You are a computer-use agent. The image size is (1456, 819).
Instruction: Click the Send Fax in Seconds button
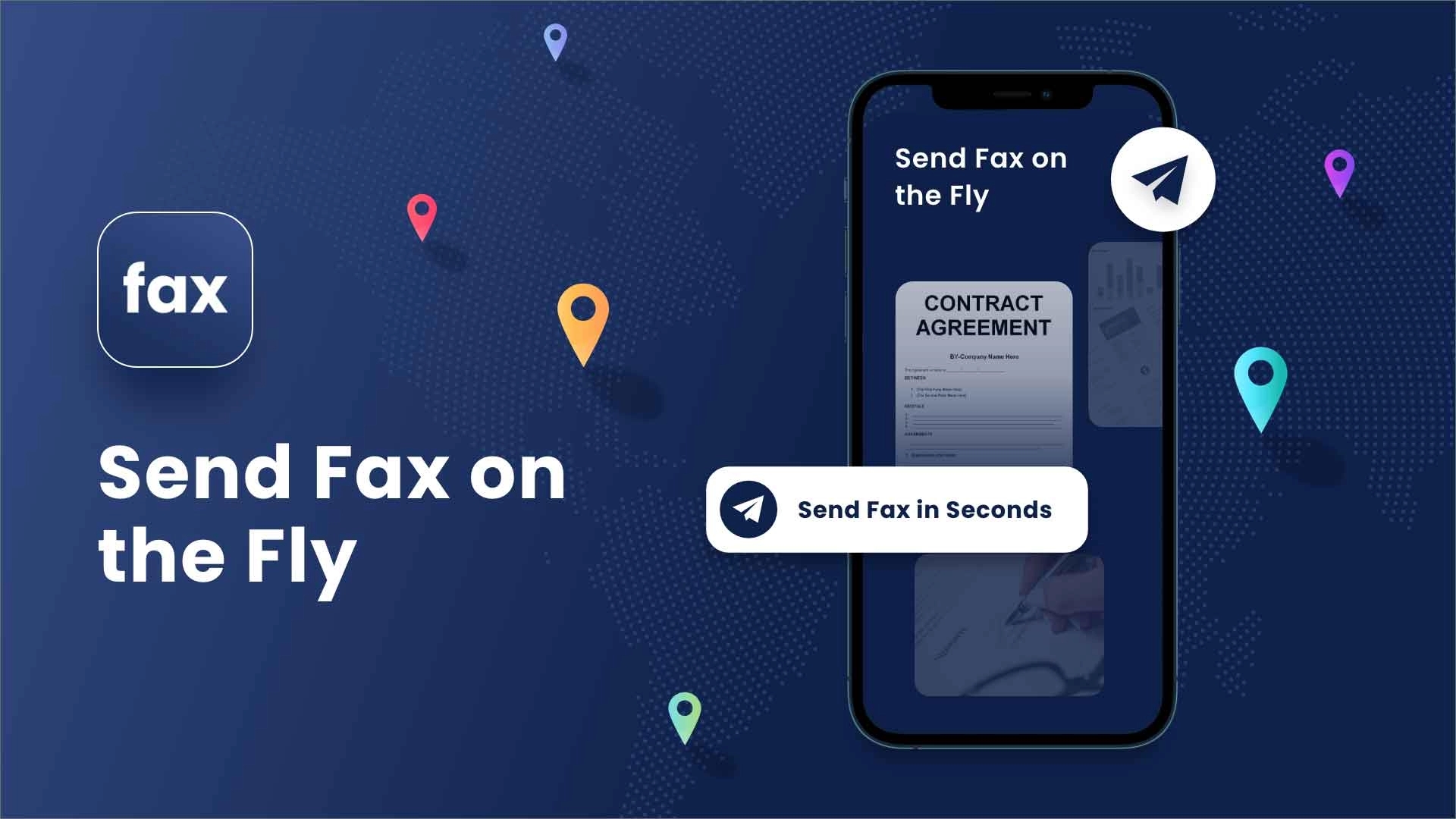[895, 510]
